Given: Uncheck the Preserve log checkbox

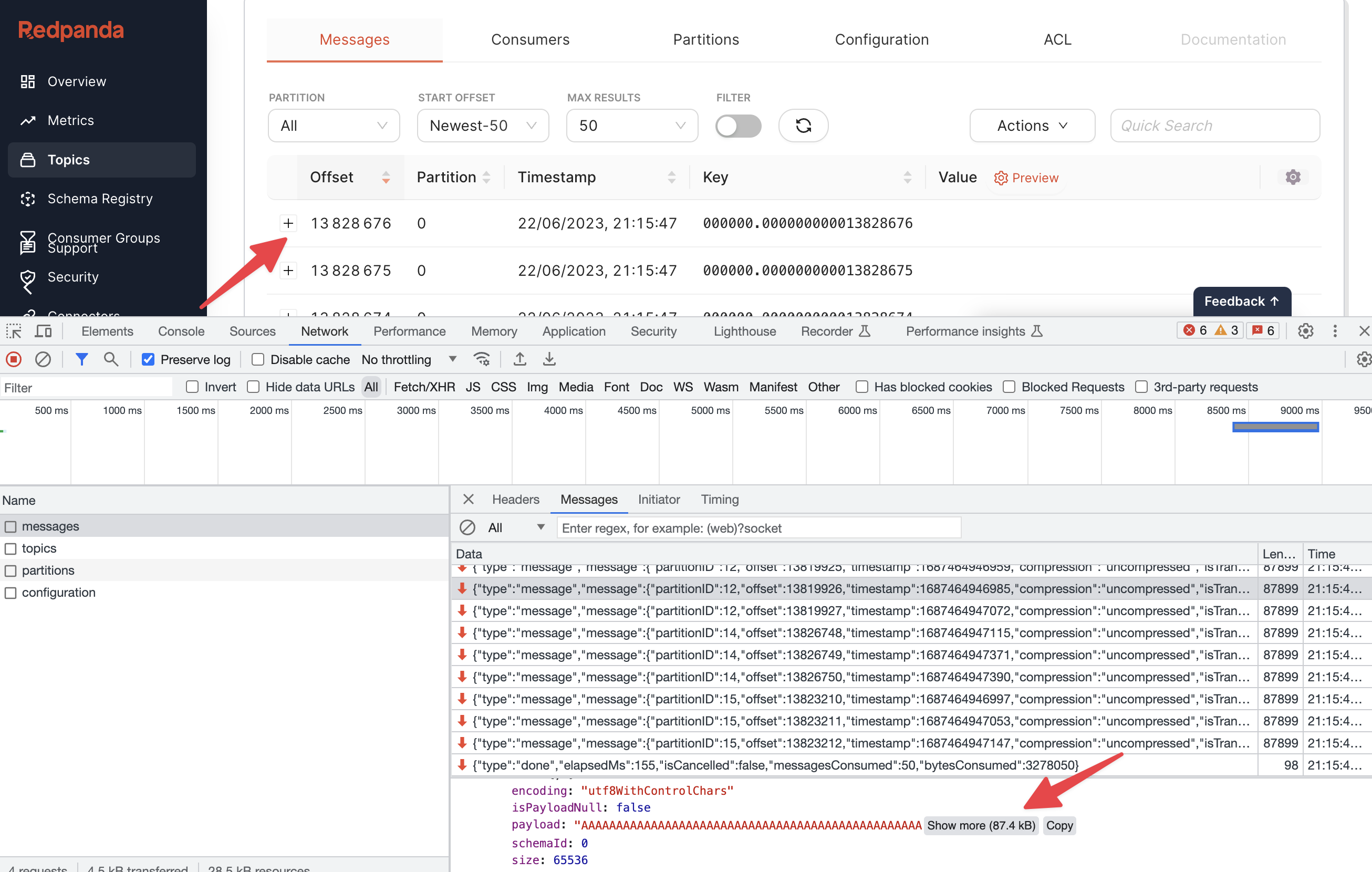Looking at the screenshot, I should [x=148, y=359].
